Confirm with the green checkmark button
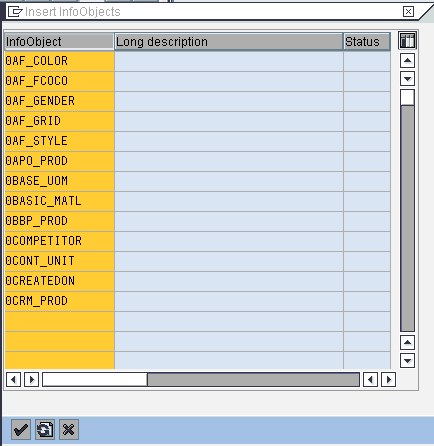This screenshot has width=434, height=446. [x=21, y=429]
